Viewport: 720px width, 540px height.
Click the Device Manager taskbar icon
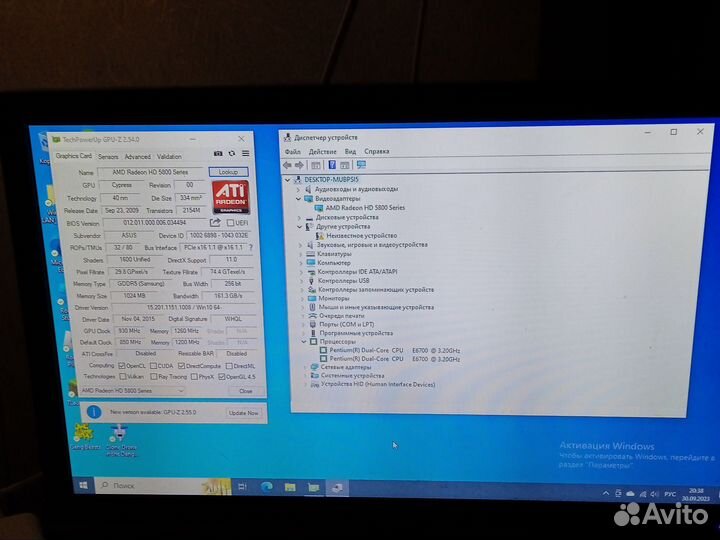(338, 488)
